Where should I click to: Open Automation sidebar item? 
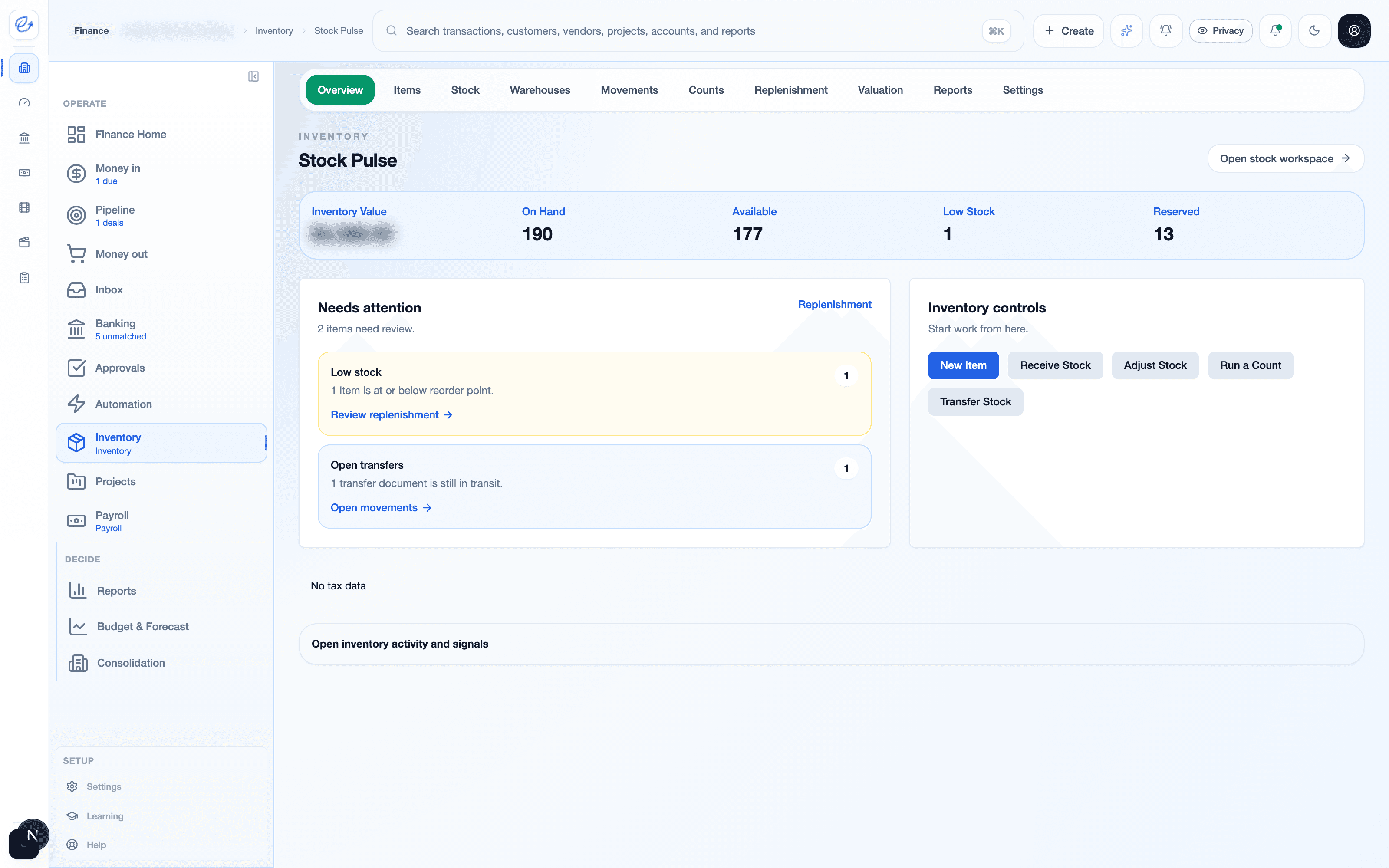click(161, 404)
